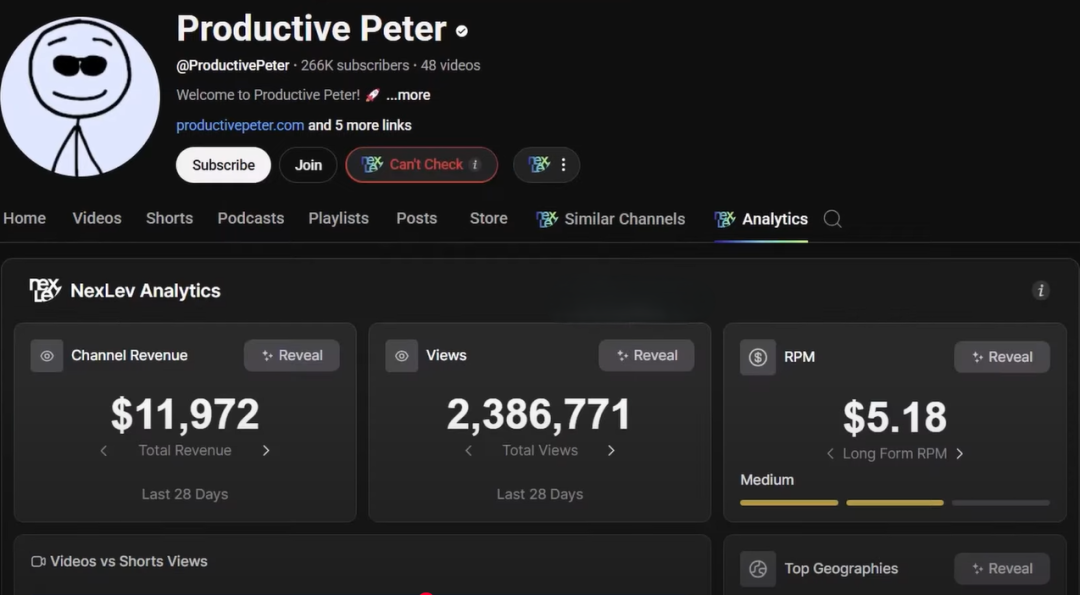
Task: Click the Top Geographies globe icon
Action: [x=758, y=569]
